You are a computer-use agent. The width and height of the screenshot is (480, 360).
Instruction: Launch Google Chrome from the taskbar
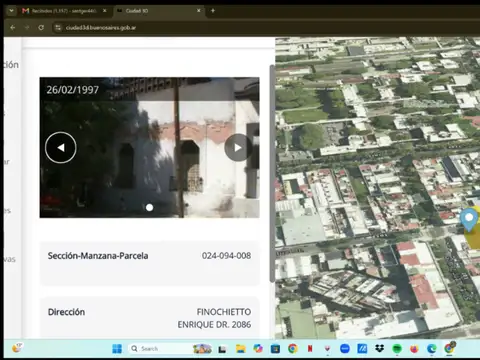tap(293, 349)
